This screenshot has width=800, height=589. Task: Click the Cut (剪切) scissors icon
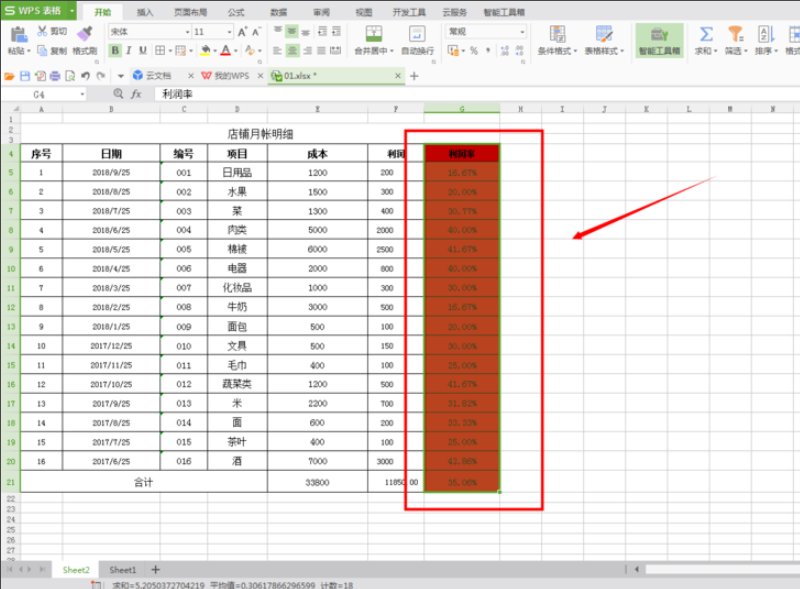coord(43,31)
